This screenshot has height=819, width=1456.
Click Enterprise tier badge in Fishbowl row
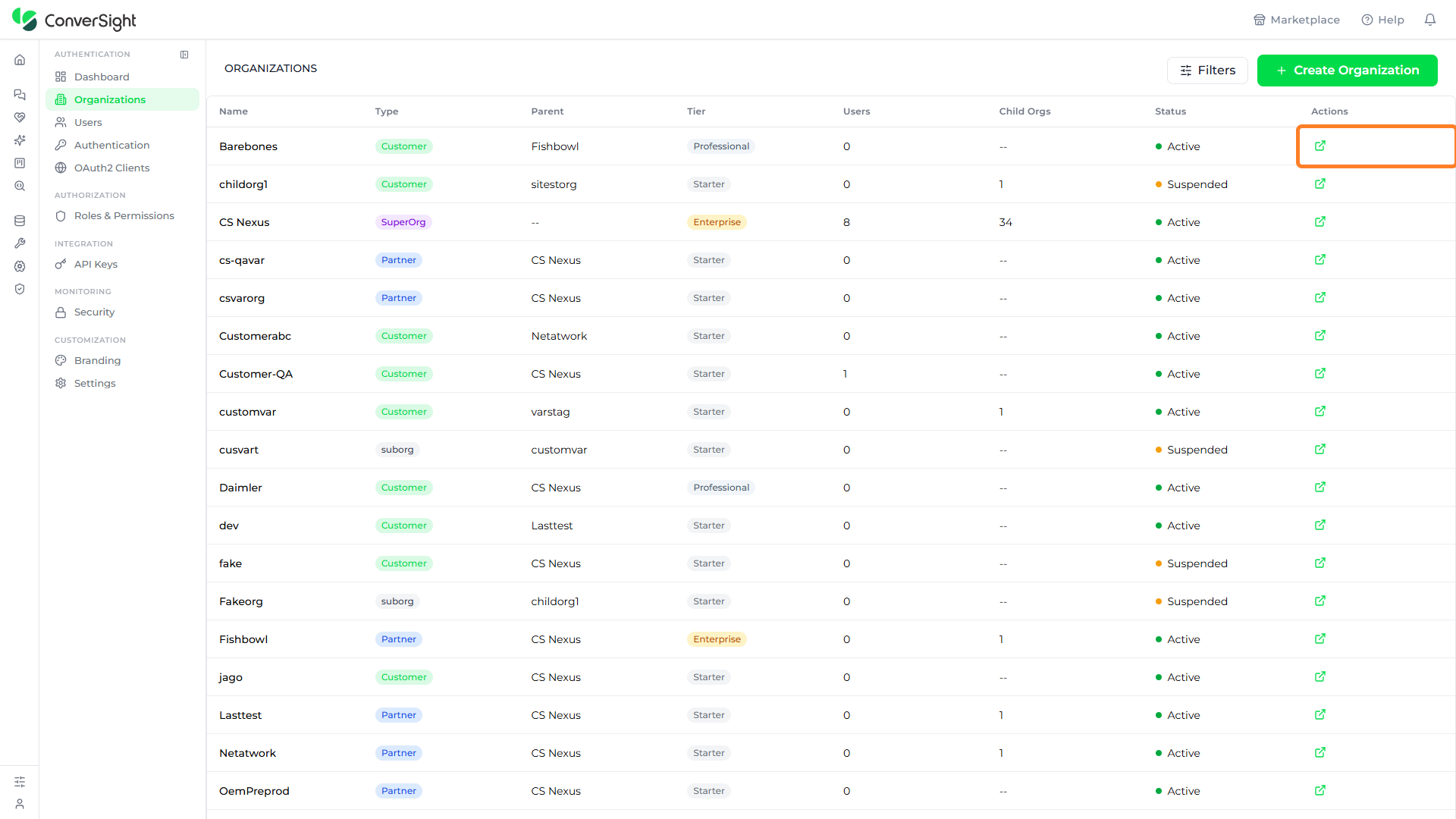tap(717, 639)
